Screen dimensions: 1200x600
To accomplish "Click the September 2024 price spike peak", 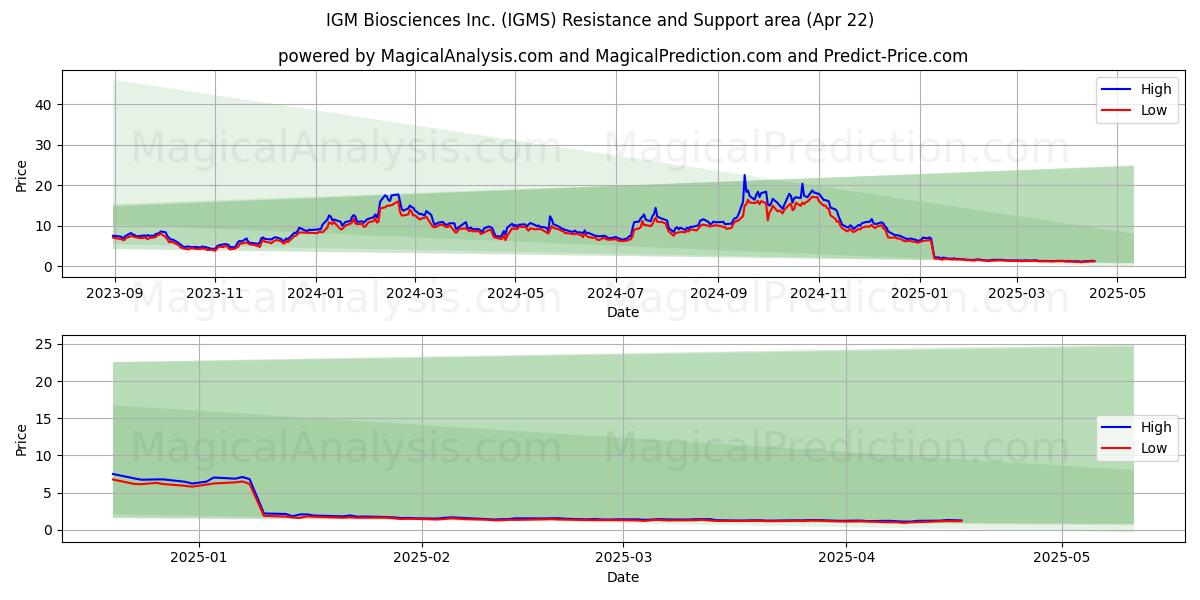I will coord(744,176).
